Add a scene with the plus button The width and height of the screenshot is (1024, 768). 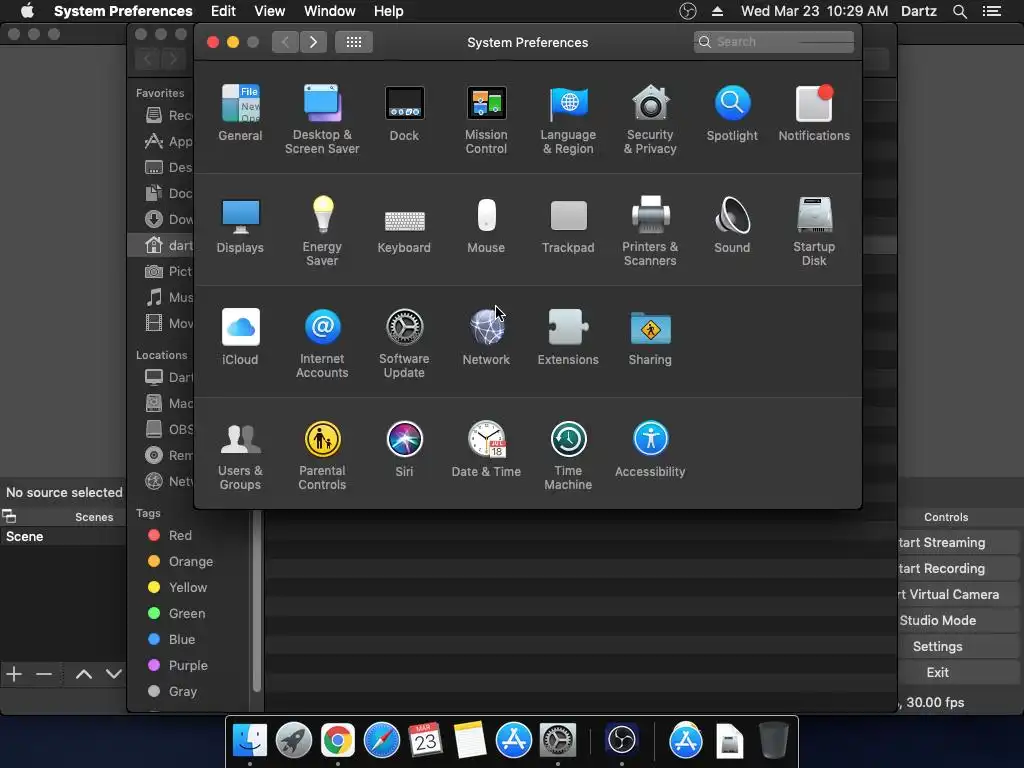(14, 674)
